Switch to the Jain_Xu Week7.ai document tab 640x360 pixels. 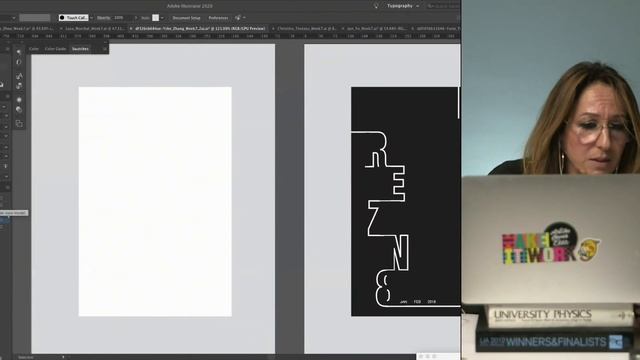tap(376, 29)
